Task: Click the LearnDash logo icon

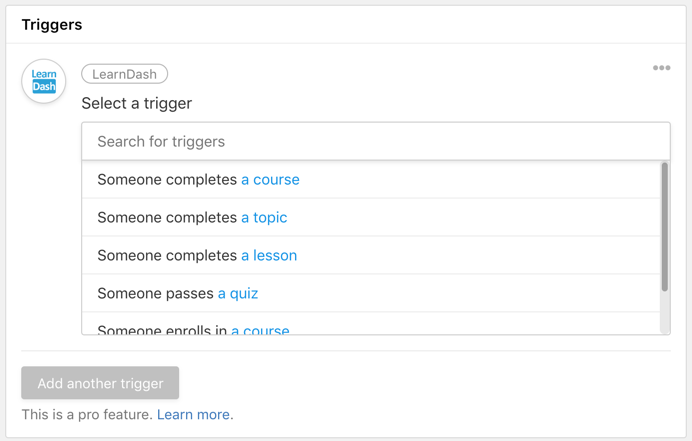Action: [x=44, y=81]
